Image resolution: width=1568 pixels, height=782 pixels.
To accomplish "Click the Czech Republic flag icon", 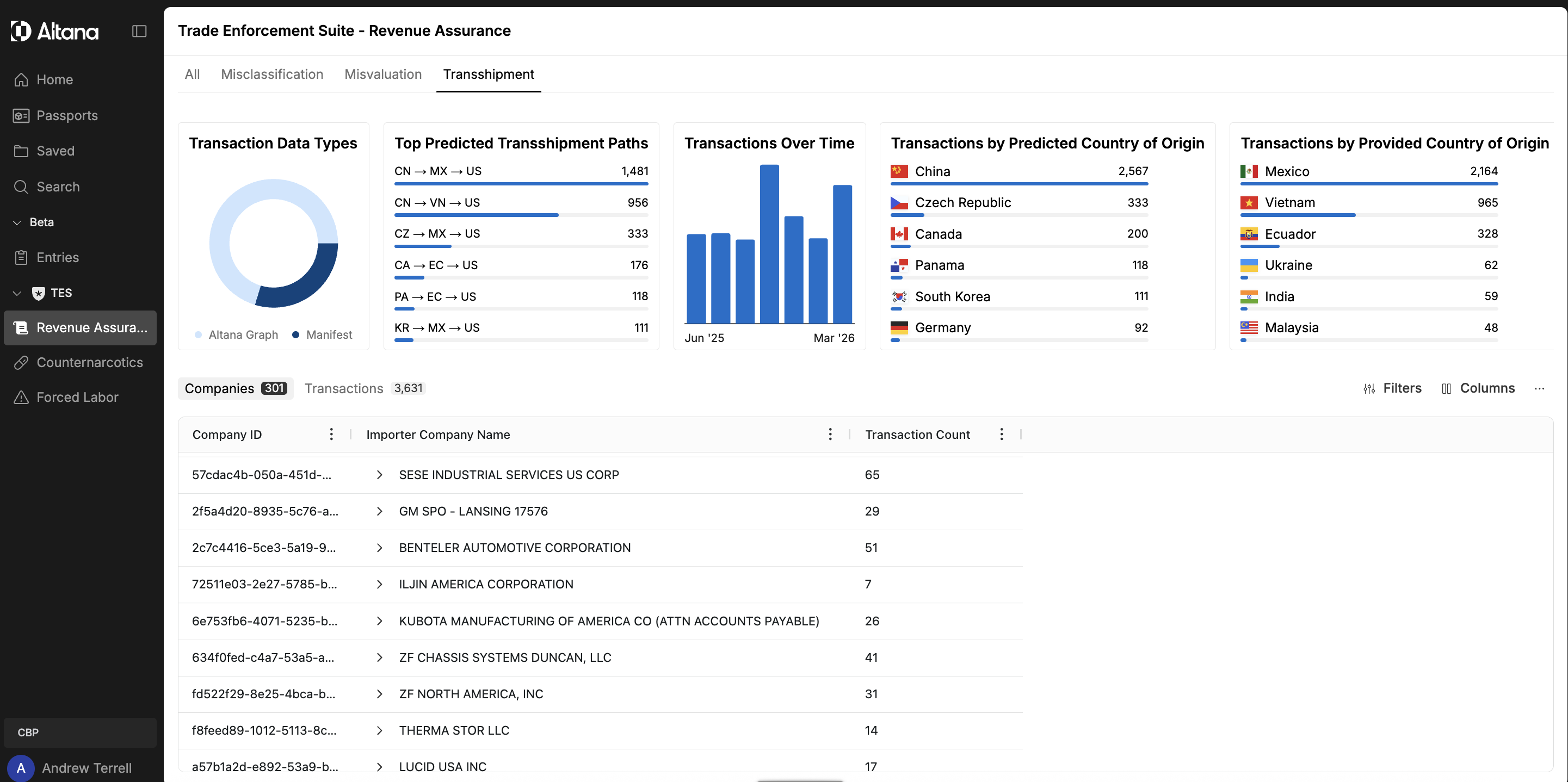I will (x=899, y=203).
